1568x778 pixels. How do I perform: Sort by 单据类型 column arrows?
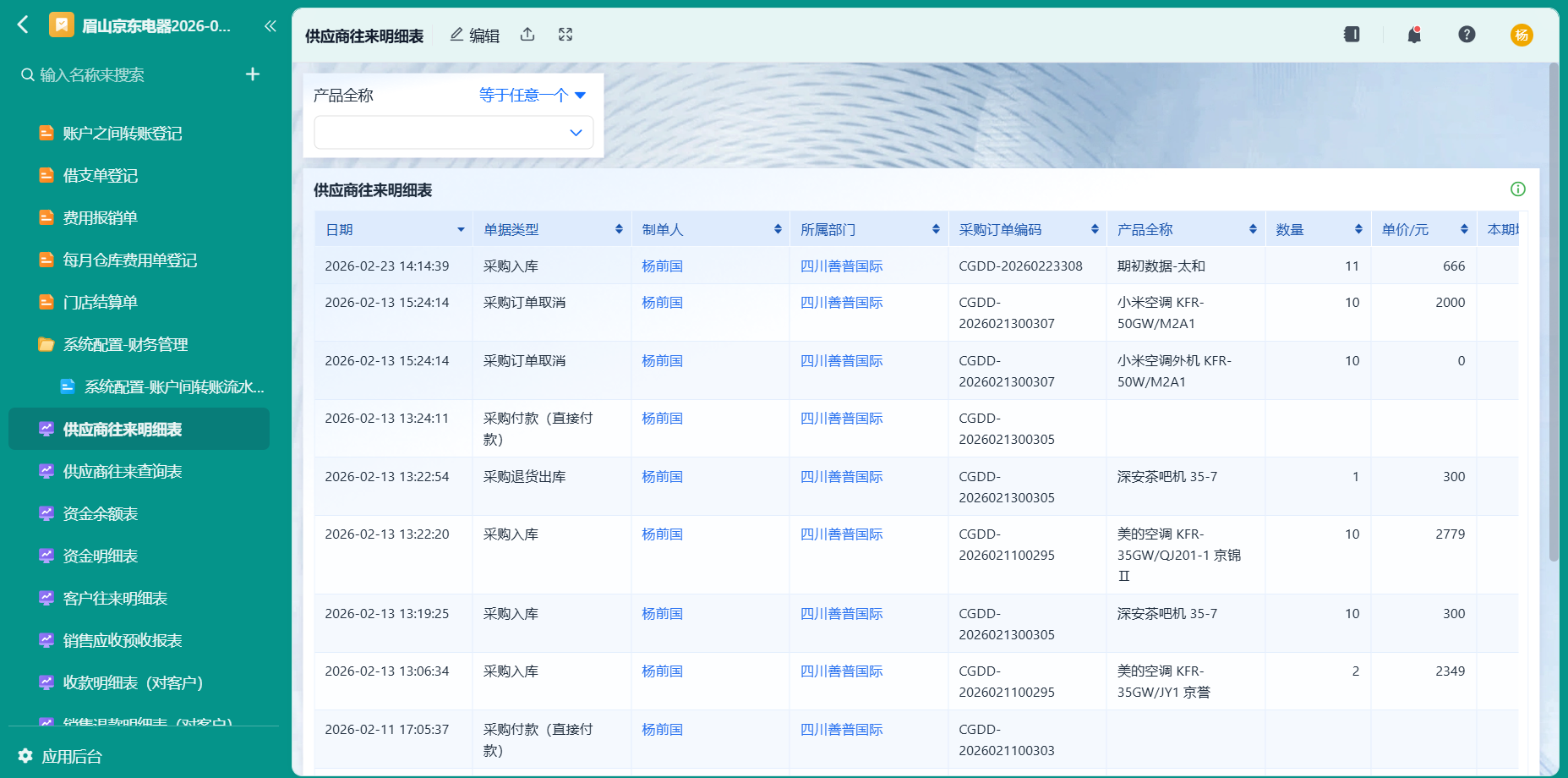(619, 229)
